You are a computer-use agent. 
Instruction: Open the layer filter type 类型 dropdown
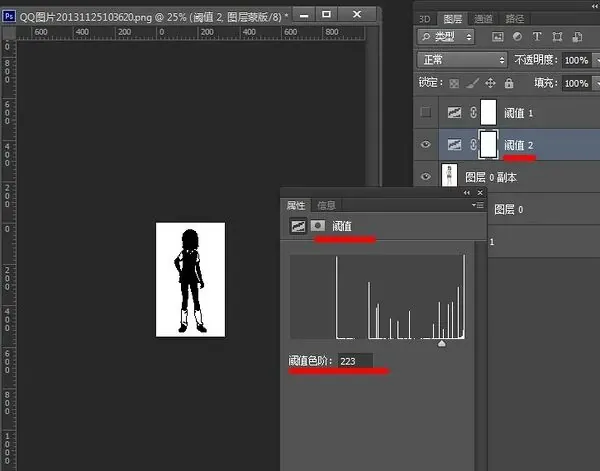pyautogui.click(x=446, y=37)
